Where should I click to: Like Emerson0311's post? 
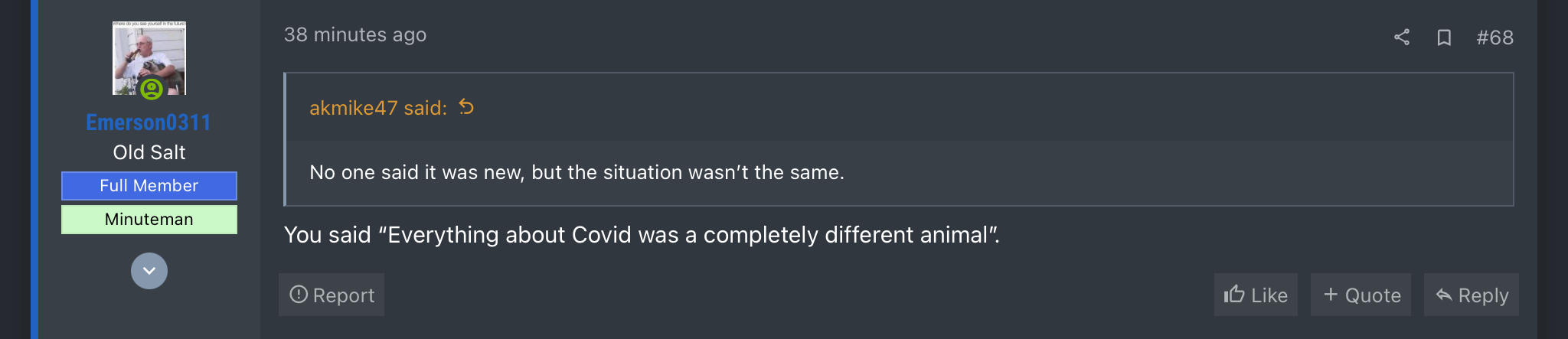point(1256,295)
